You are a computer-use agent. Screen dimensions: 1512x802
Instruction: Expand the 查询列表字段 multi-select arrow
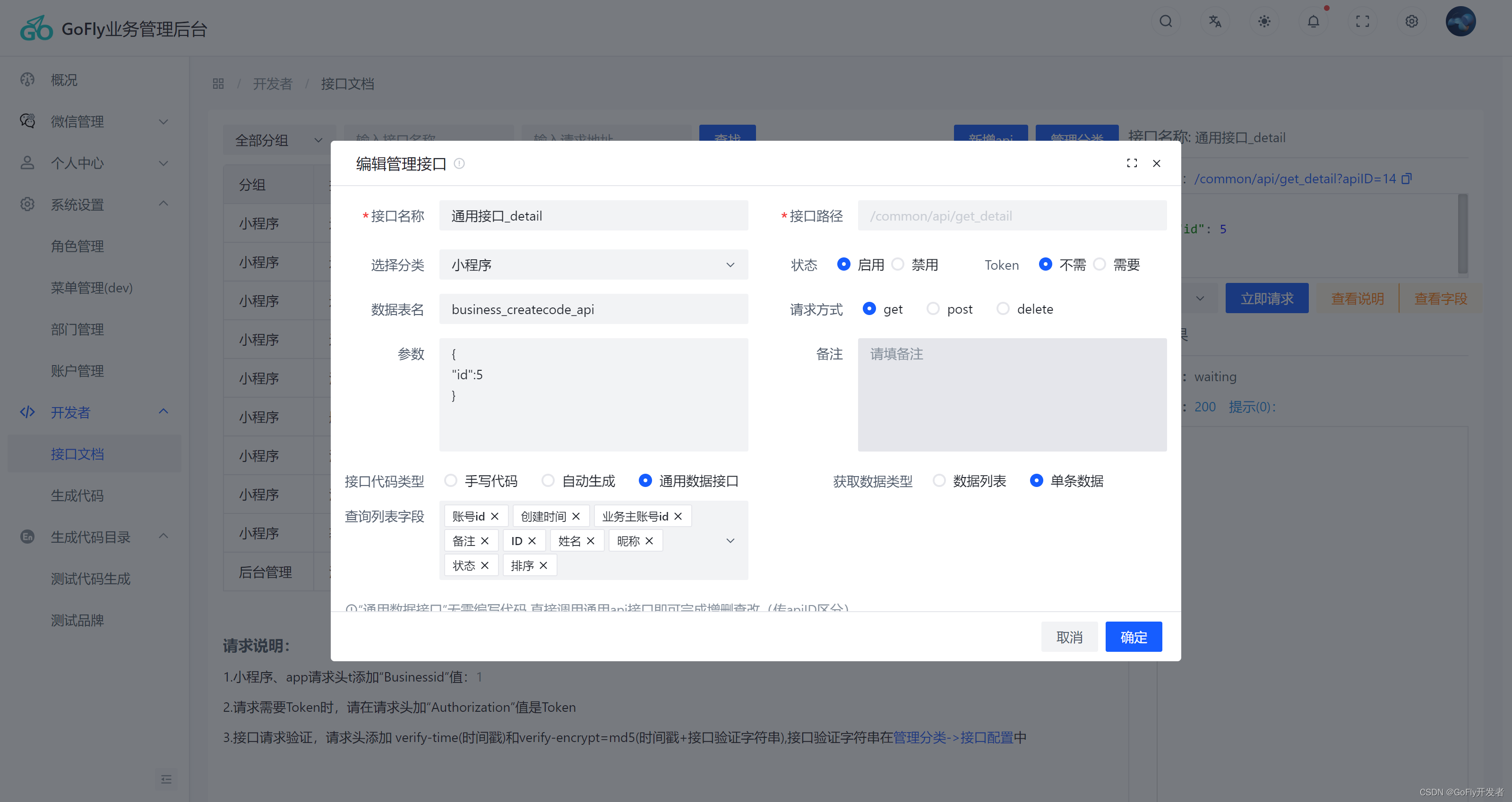(x=730, y=540)
